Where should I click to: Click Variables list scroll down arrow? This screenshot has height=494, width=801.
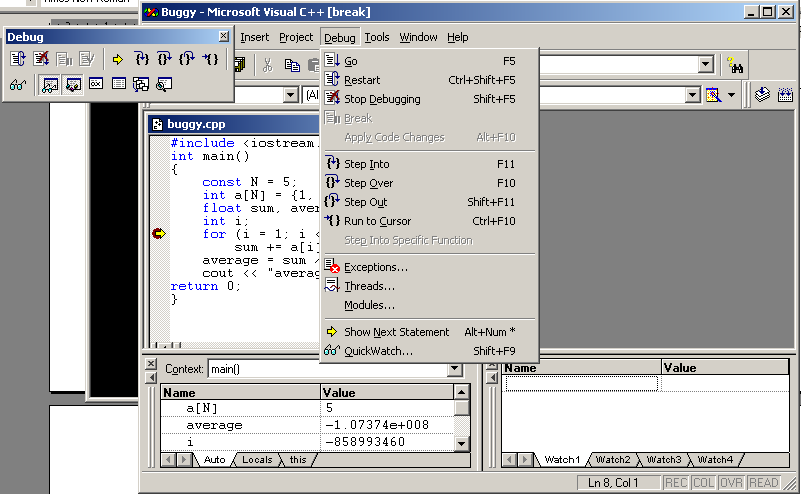[x=461, y=443]
